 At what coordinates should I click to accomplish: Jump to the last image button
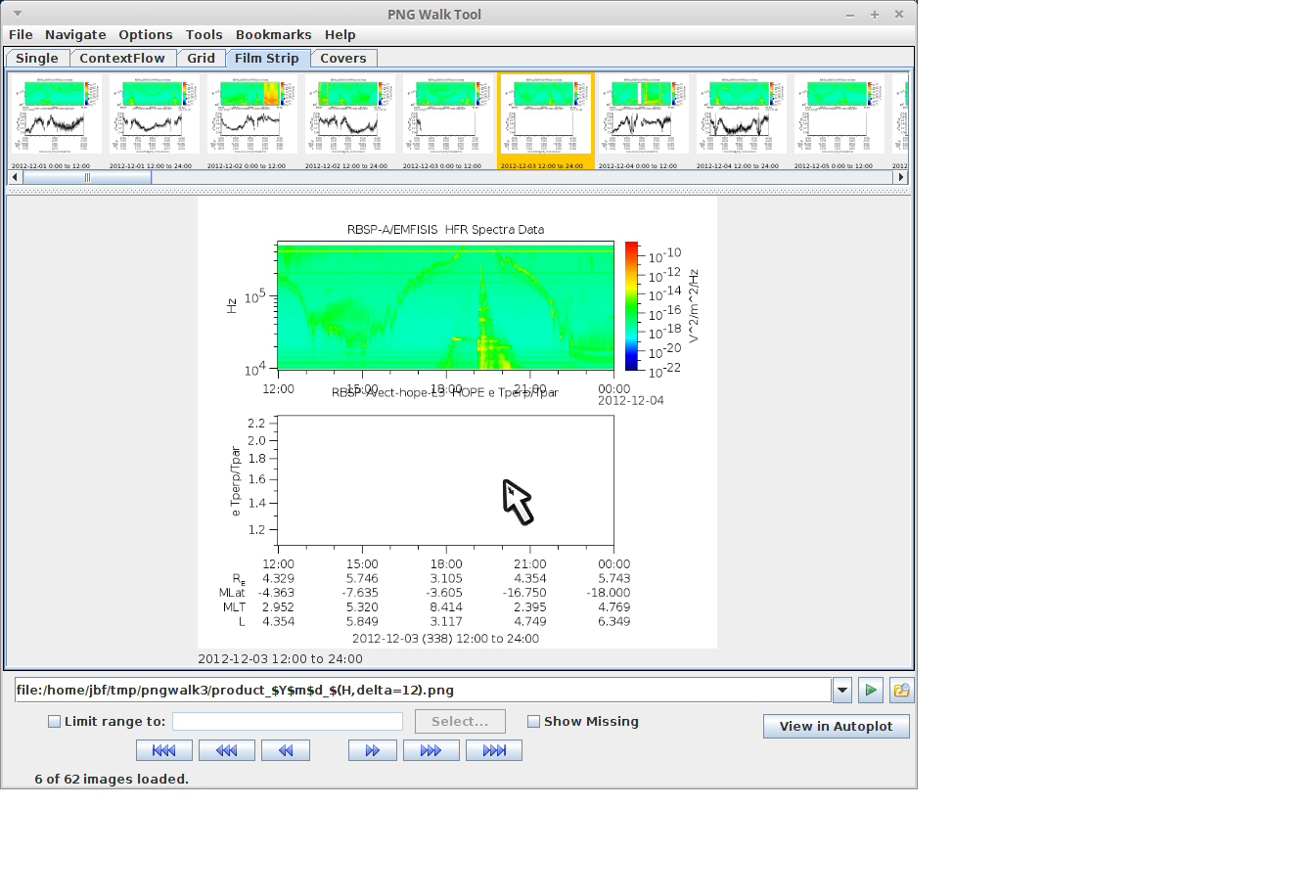pyautogui.click(x=493, y=750)
